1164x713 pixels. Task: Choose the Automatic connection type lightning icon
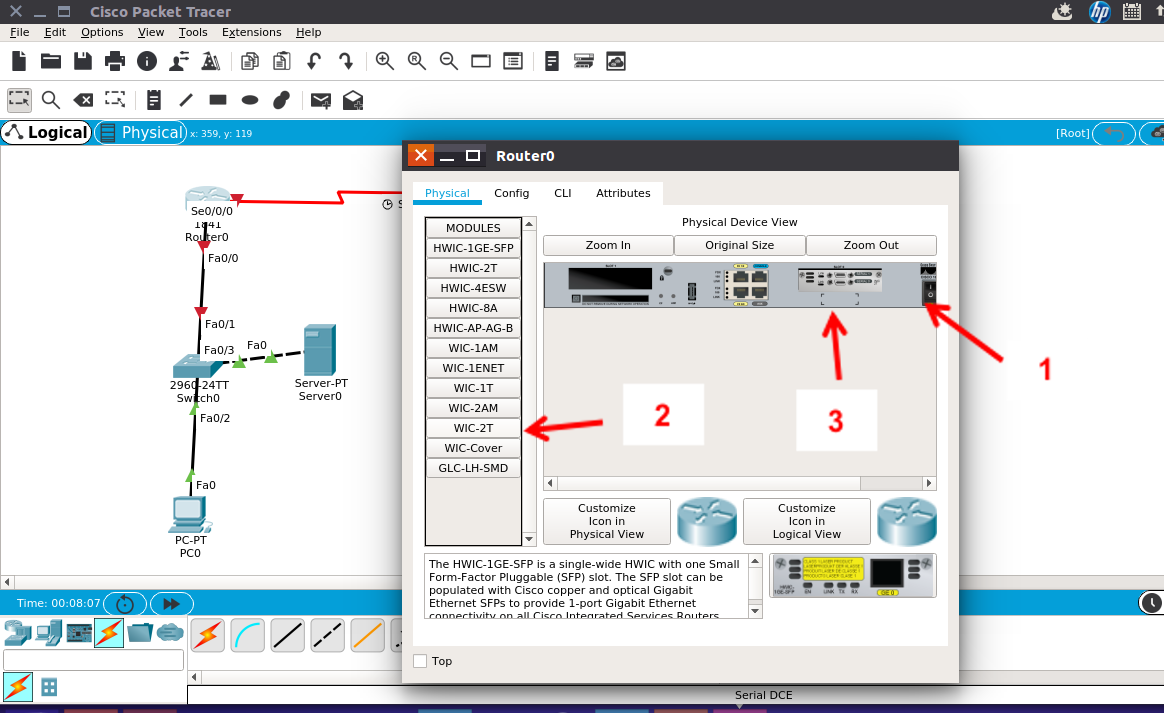[x=207, y=632]
